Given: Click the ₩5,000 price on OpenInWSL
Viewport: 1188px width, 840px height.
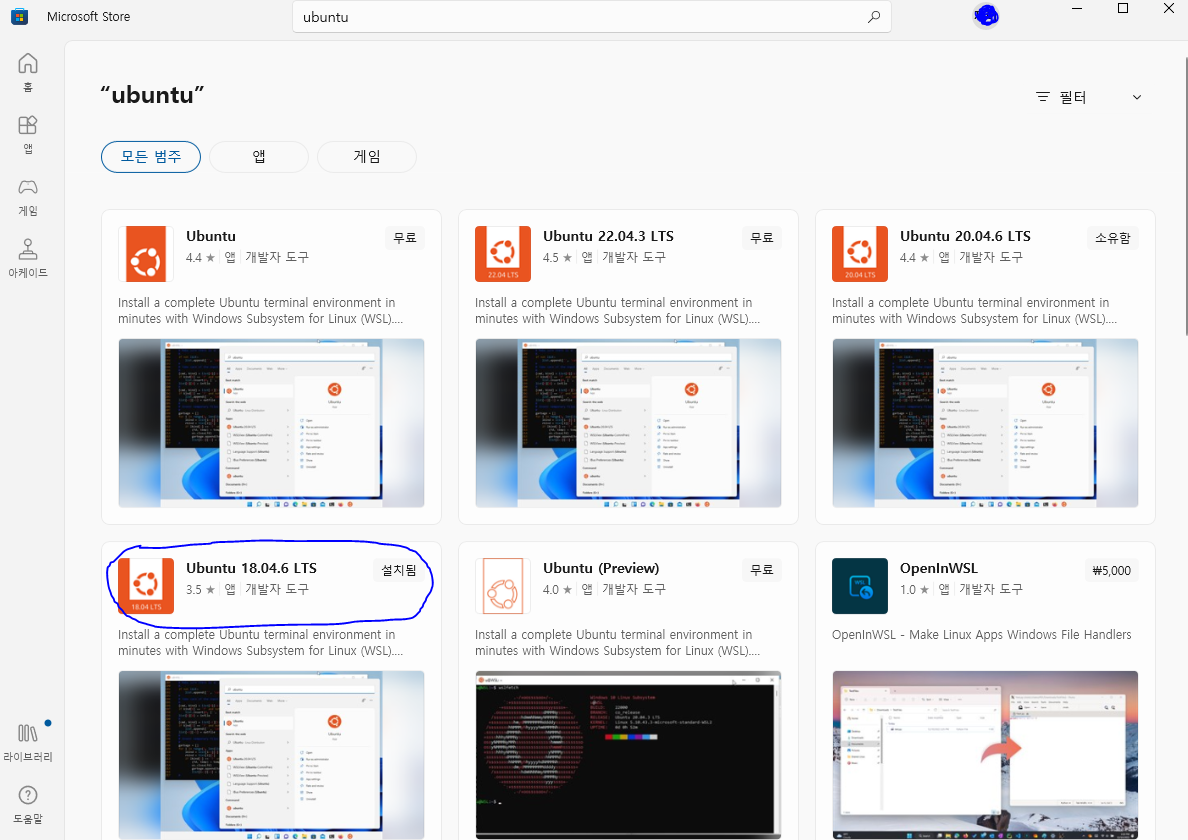Looking at the screenshot, I should [1111, 570].
